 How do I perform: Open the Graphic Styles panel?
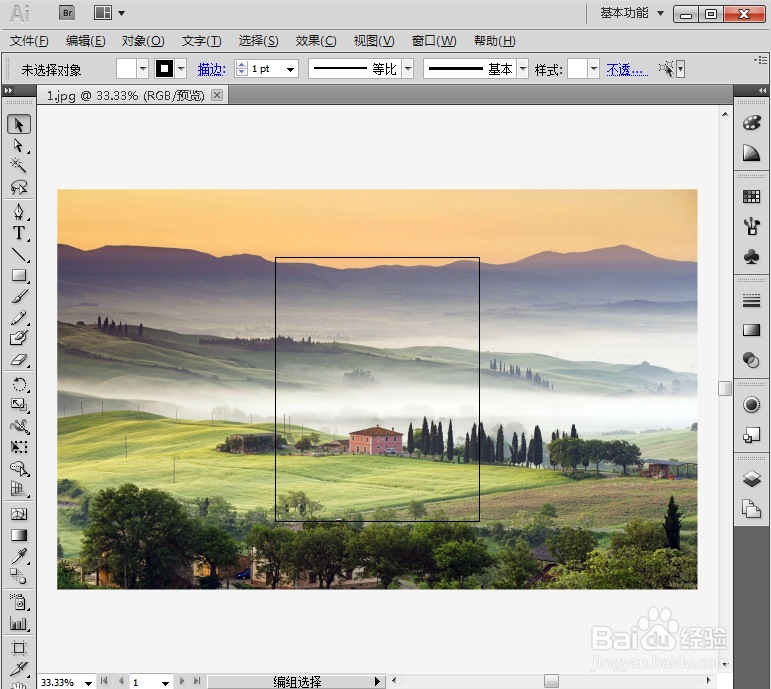tap(751, 435)
